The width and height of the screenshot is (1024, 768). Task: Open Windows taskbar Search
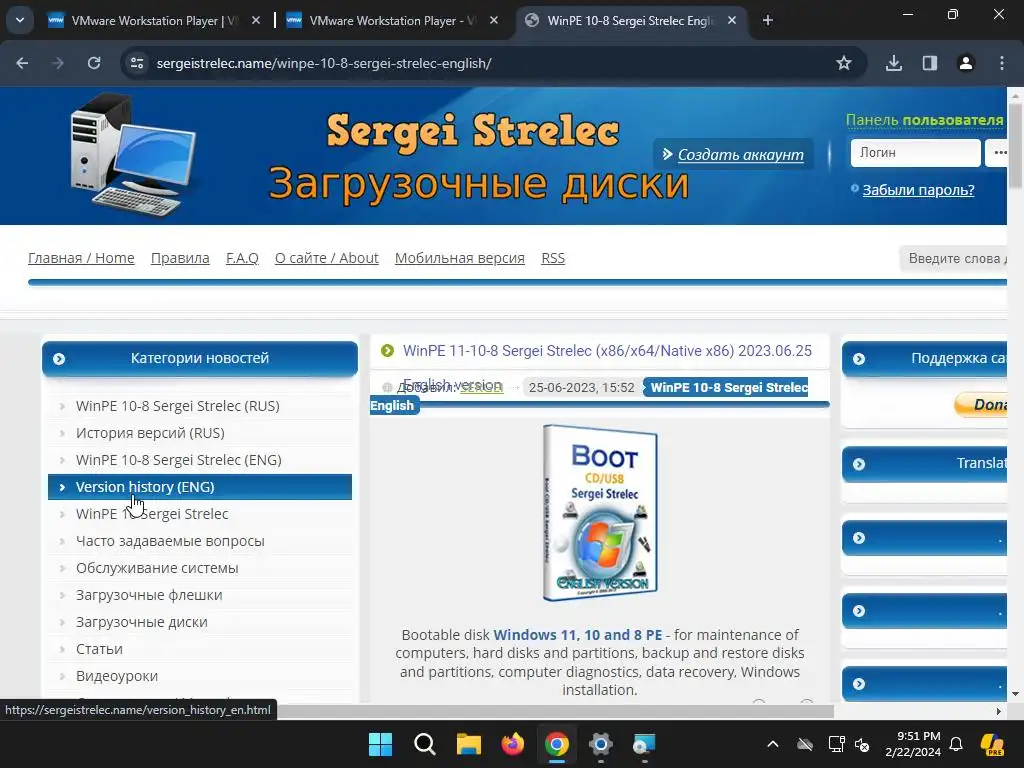424,744
